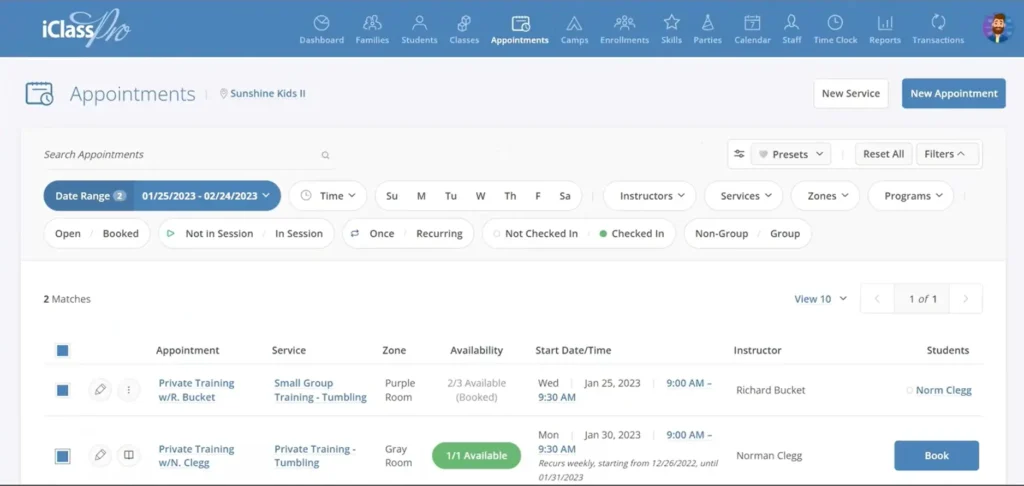Open the Staff person icon
Image resolution: width=1024 pixels, height=486 pixels.
coord(792,24)
